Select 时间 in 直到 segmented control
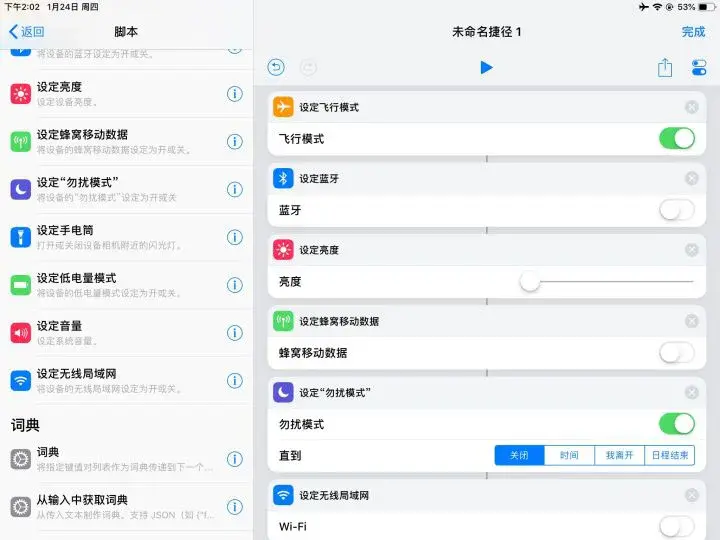The height and width of the screenshot is (540, 720). tap(569, 455)
